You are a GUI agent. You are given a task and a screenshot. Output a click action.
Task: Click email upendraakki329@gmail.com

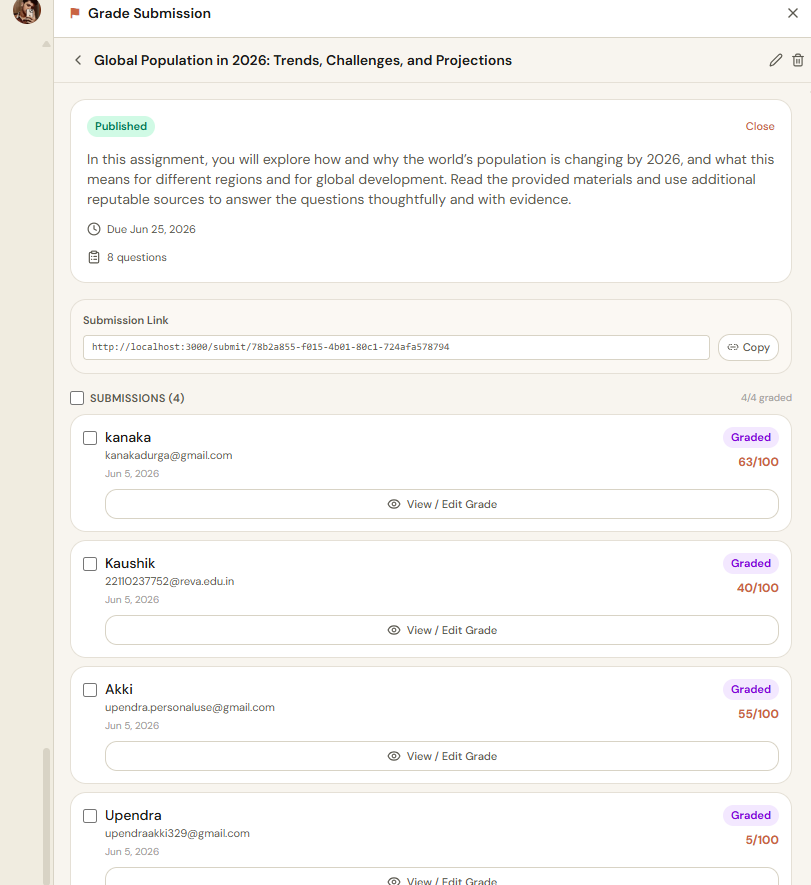pyautogui.click(x=177, y=833)
